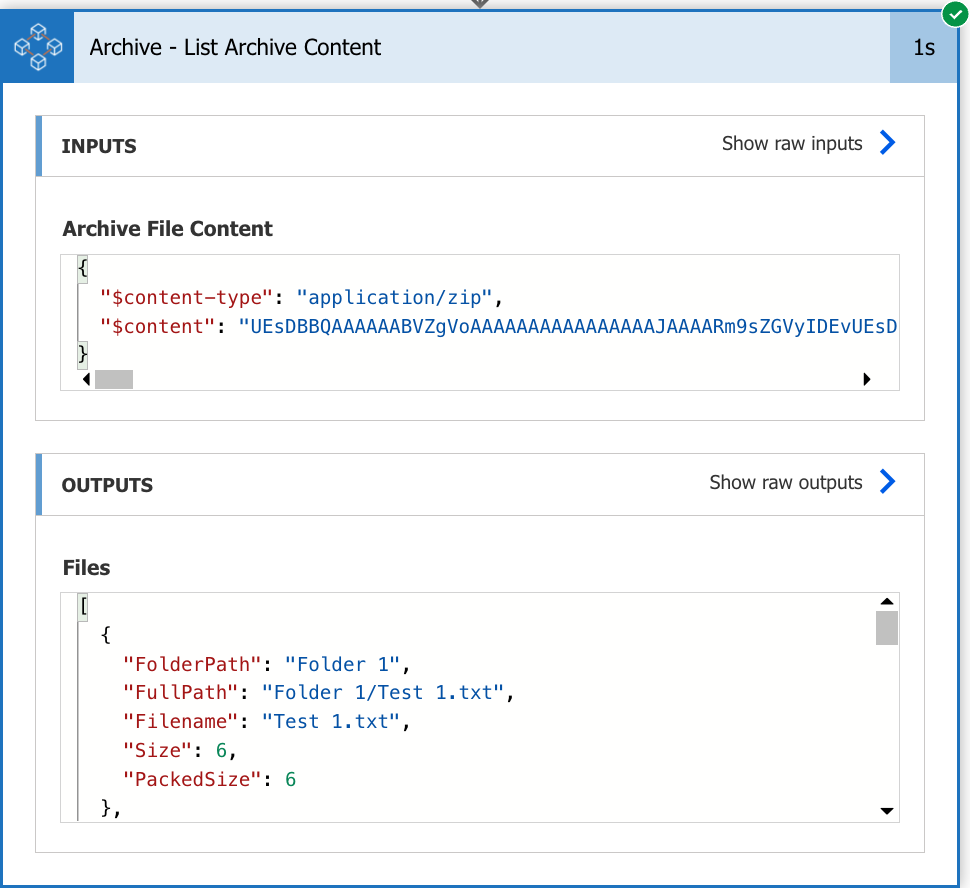Click left scroll arrow in Archive File Content
The height and width of the screenshot is (888, 970).
click(87, 379)
